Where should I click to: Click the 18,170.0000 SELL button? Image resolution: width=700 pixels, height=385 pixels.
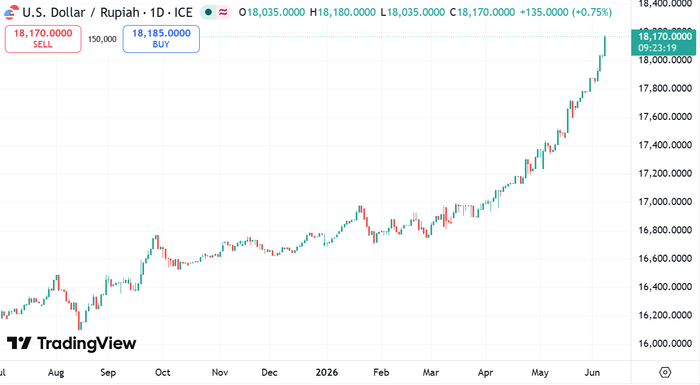pyautogui.click(x=43, y=39)
